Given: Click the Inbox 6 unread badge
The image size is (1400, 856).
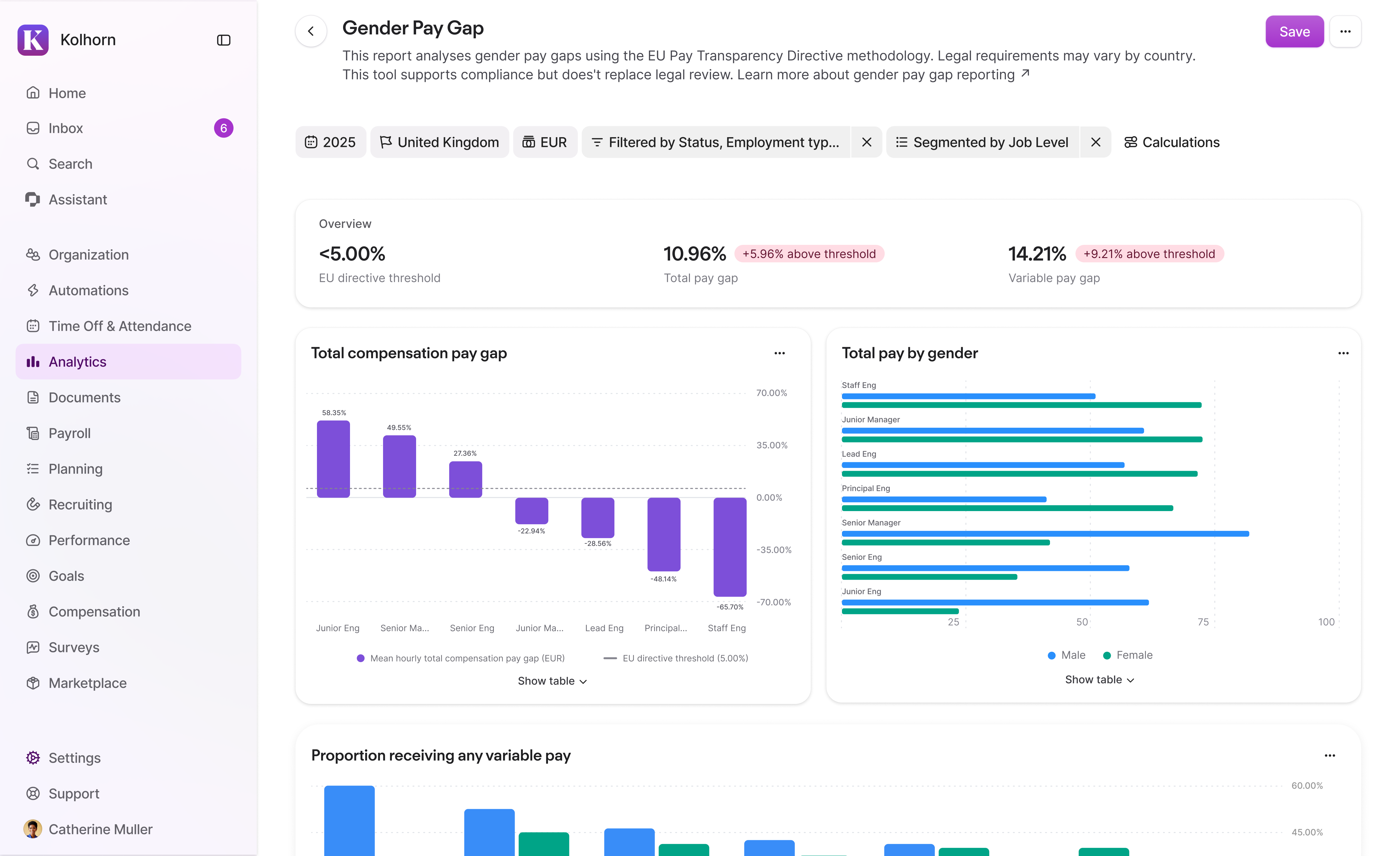Looking at the screenshot, I should (x=223, y=128).
